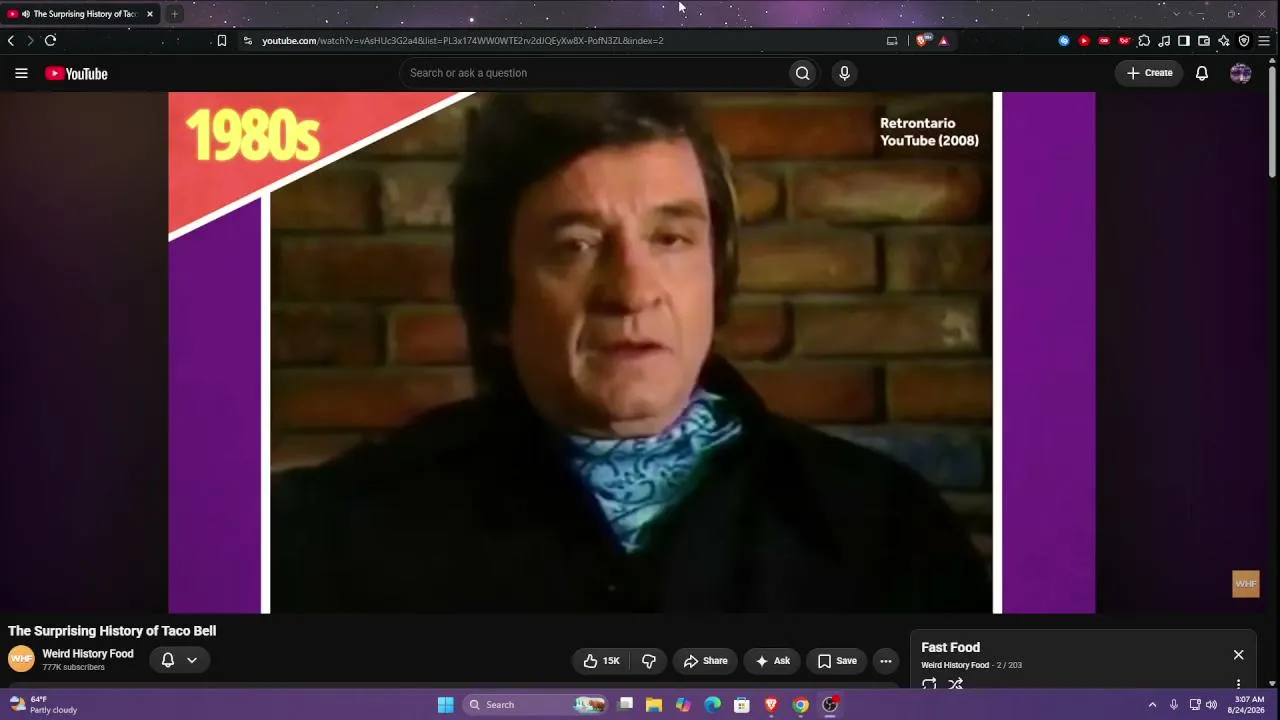Open more actions for the video
This screenshot has width=1280, height=720.
885,661
